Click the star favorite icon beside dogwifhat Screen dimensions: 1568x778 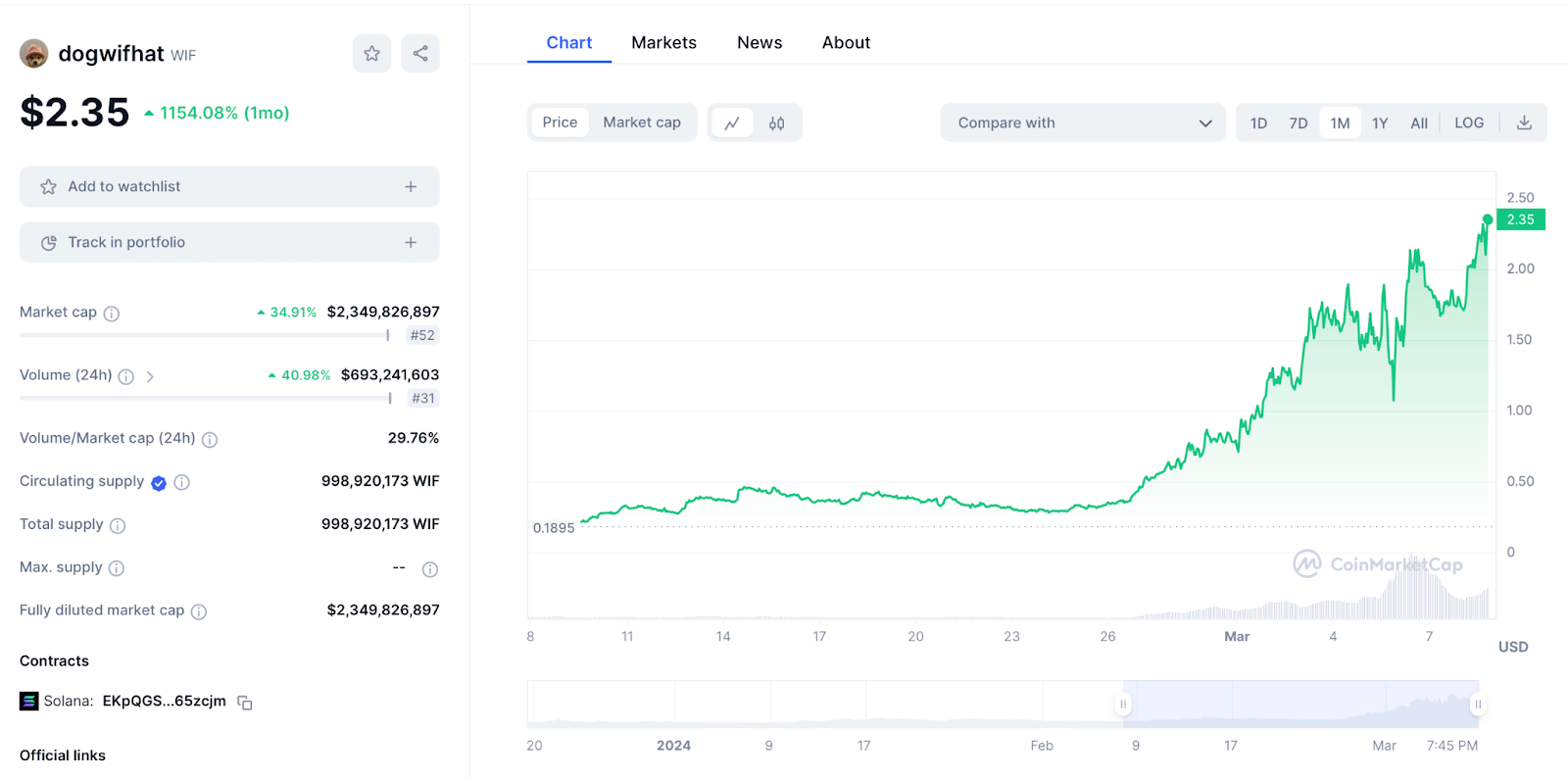[x=371, y=54]
